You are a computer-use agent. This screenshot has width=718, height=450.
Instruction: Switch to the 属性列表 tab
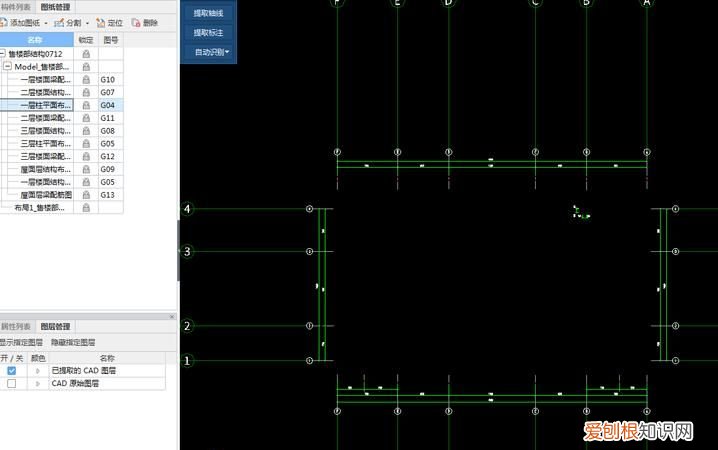pos(17,326)
